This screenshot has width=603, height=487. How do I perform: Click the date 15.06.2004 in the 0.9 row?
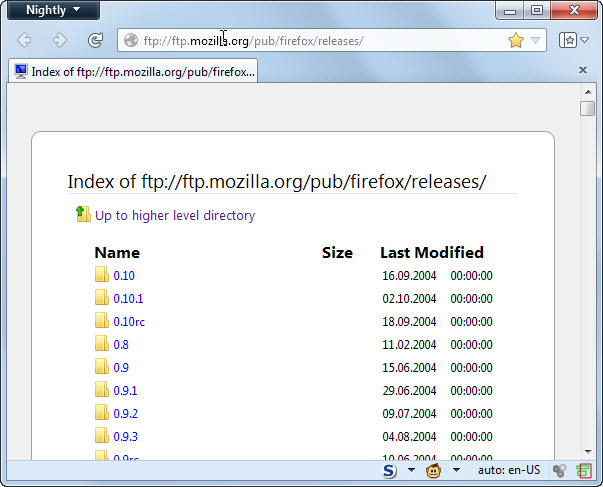pyautogui.click(x=409, y=368)
